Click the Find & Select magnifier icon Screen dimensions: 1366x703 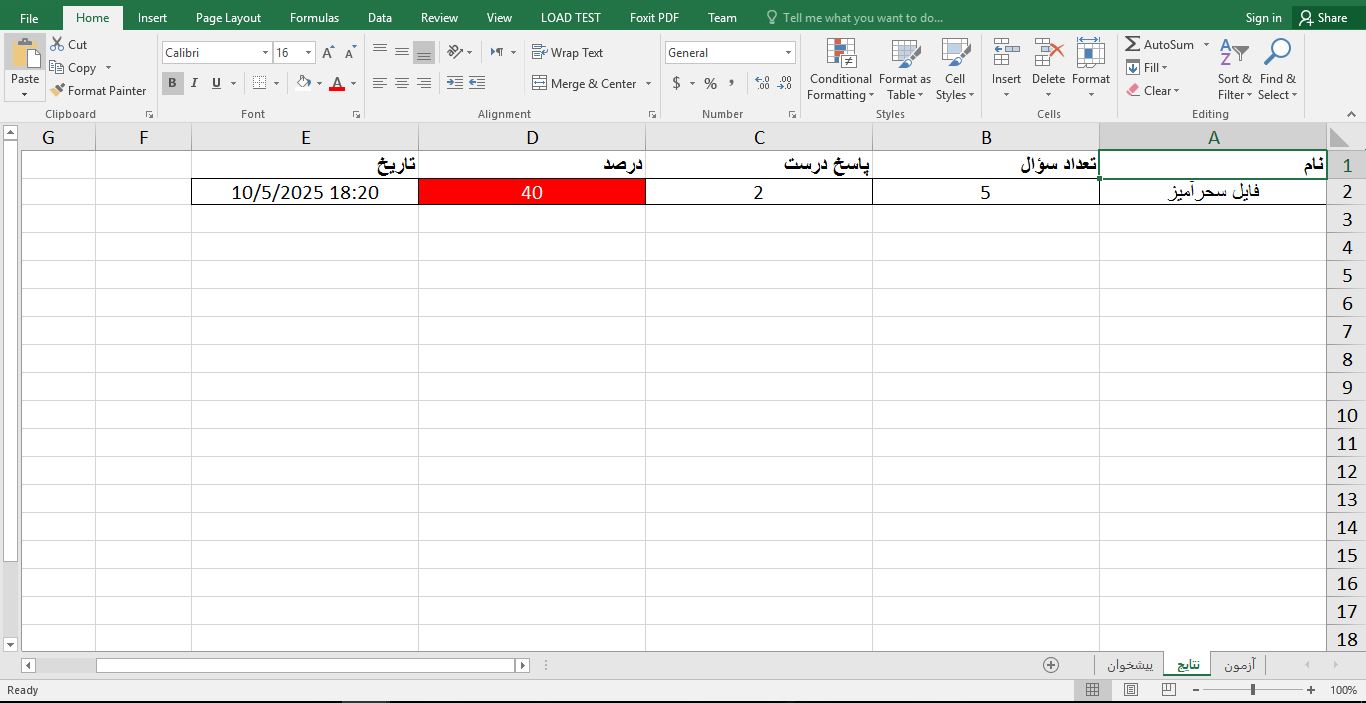1277,53
